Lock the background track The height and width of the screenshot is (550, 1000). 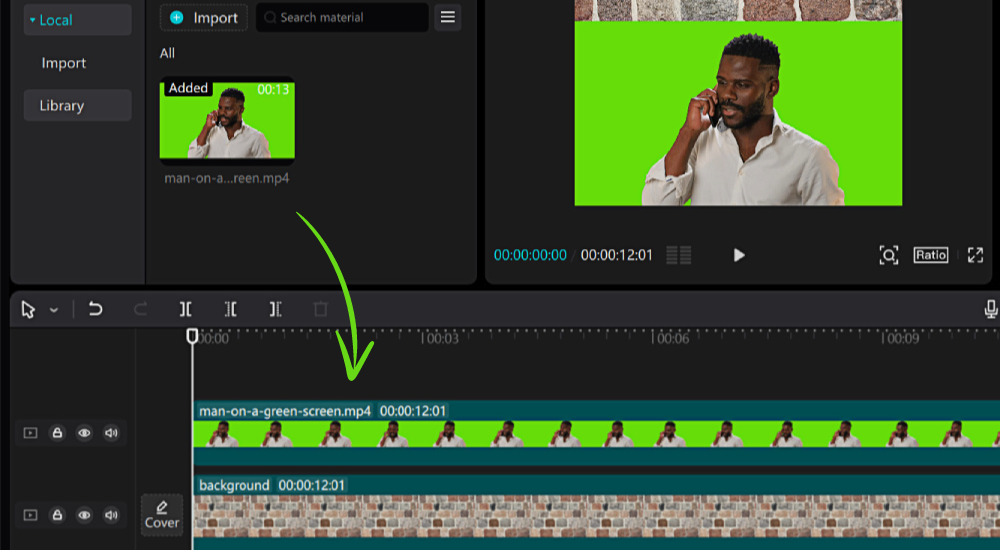[x=58, y=515]
